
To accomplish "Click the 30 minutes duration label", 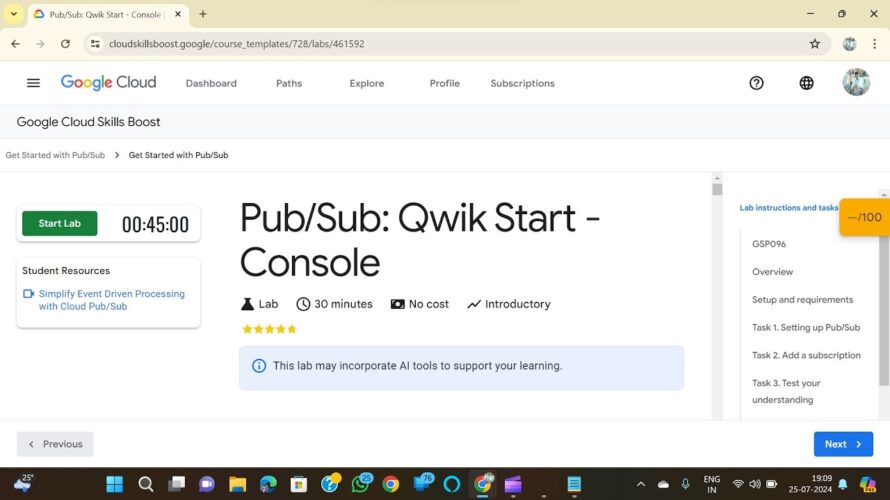I will [x=334, y=304].
